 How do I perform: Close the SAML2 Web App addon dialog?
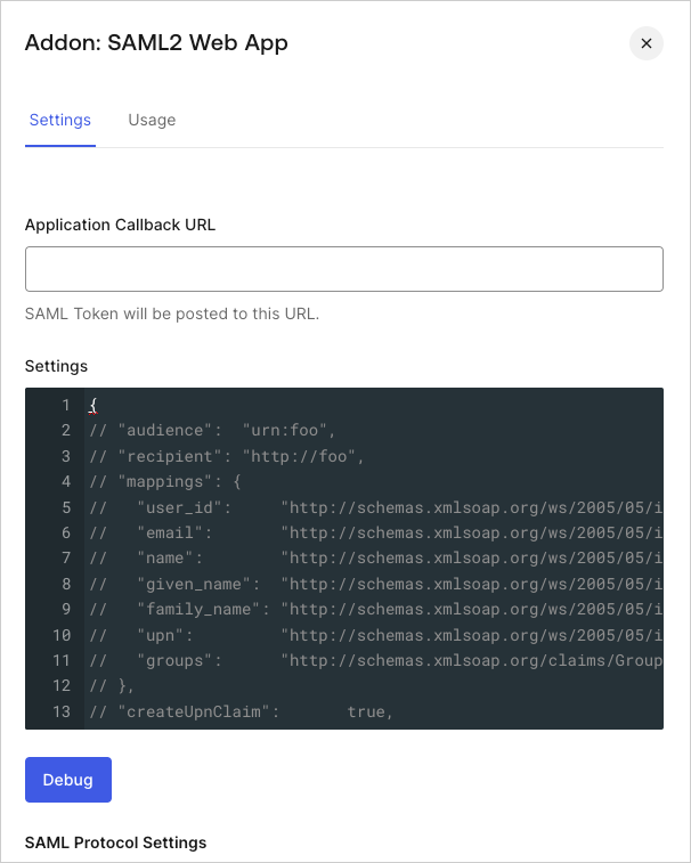(646, 43)
